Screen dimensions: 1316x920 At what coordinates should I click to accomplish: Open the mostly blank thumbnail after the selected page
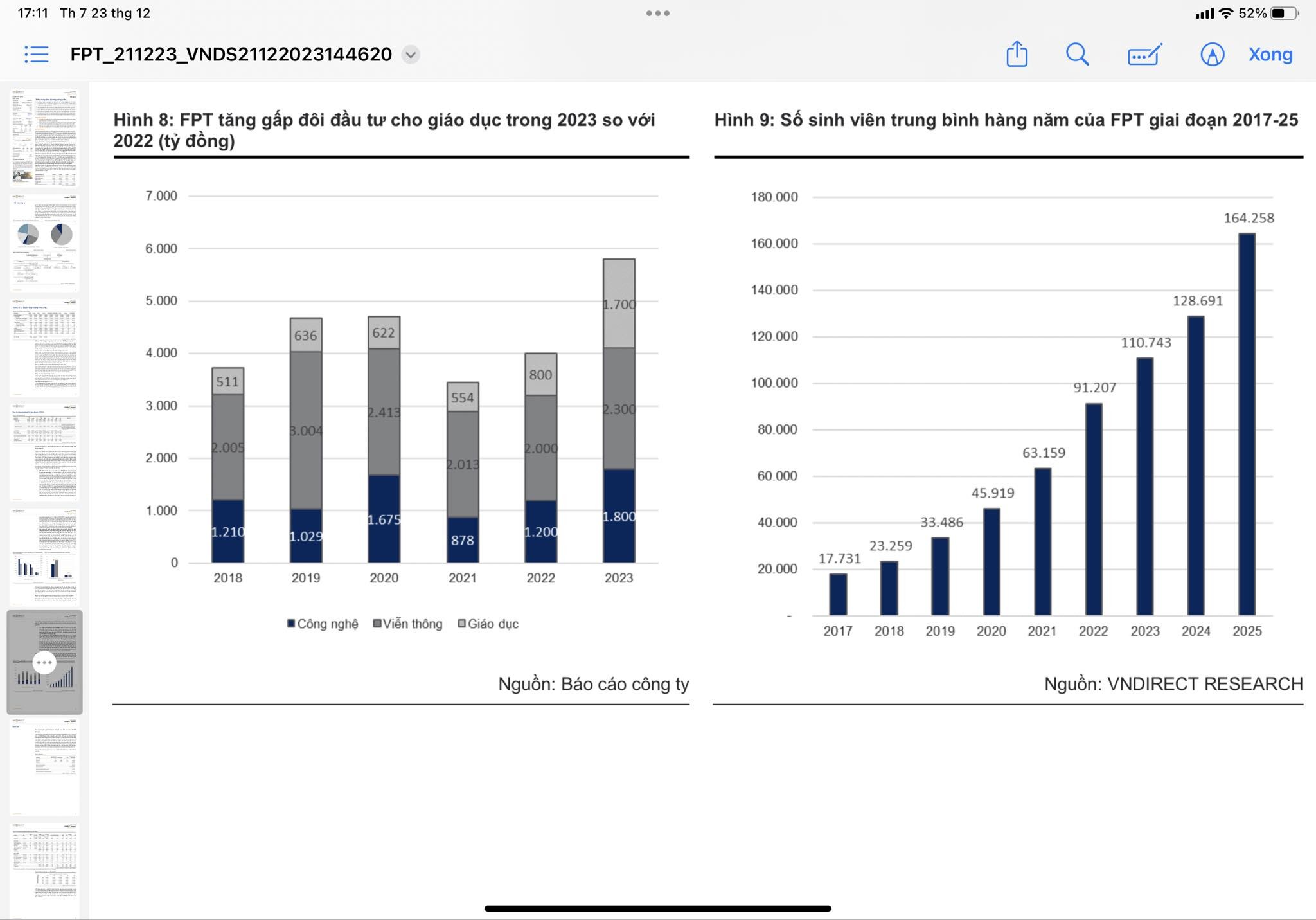point(44,767)
